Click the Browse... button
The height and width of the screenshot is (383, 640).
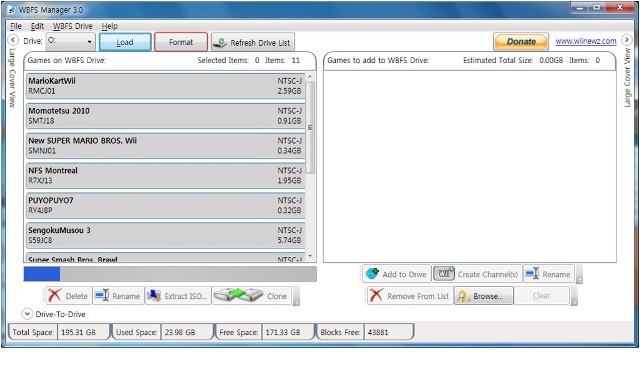(x=484, y=296)
